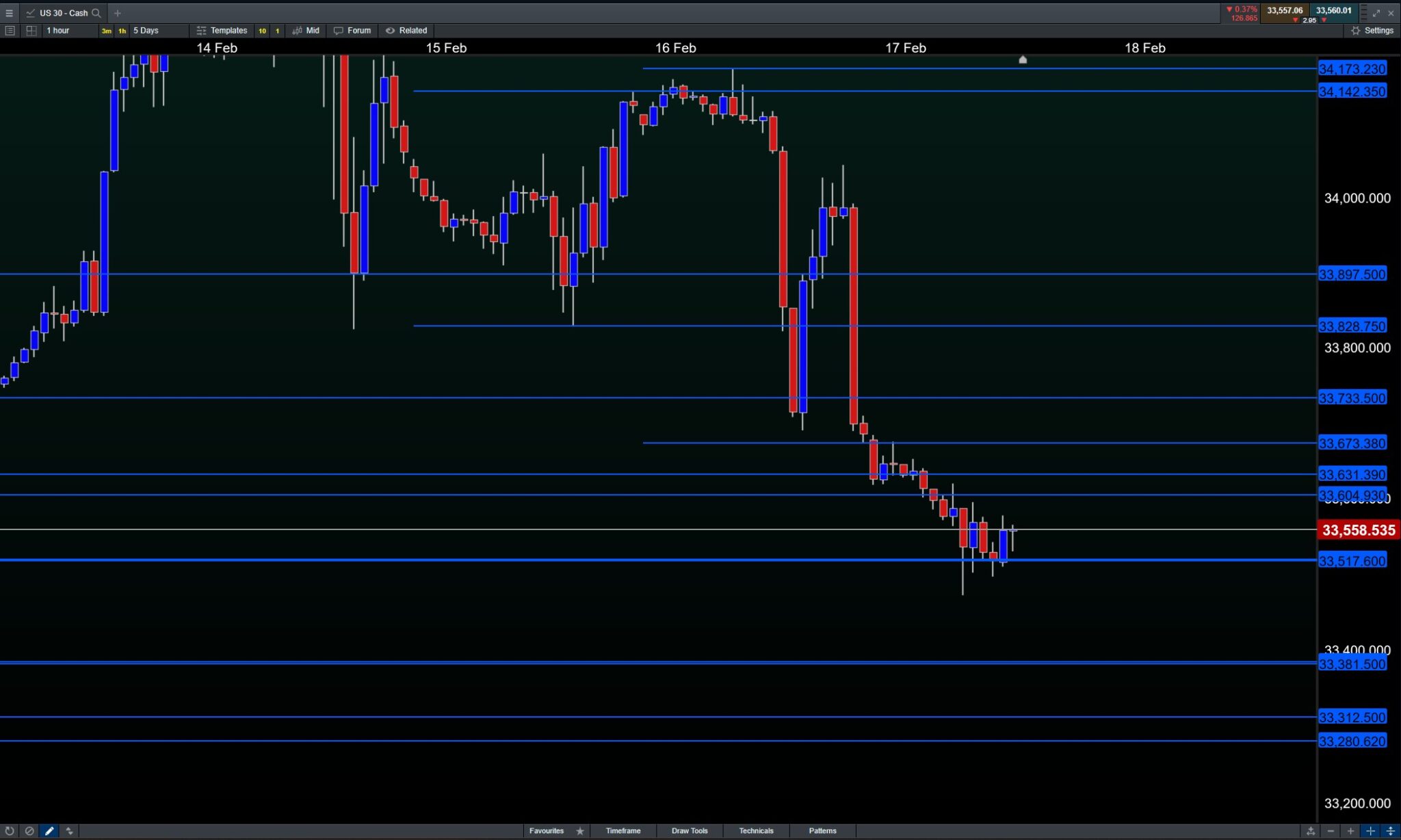
Task: Open the hamburger menu at top-left
Action: pos(9,13)
